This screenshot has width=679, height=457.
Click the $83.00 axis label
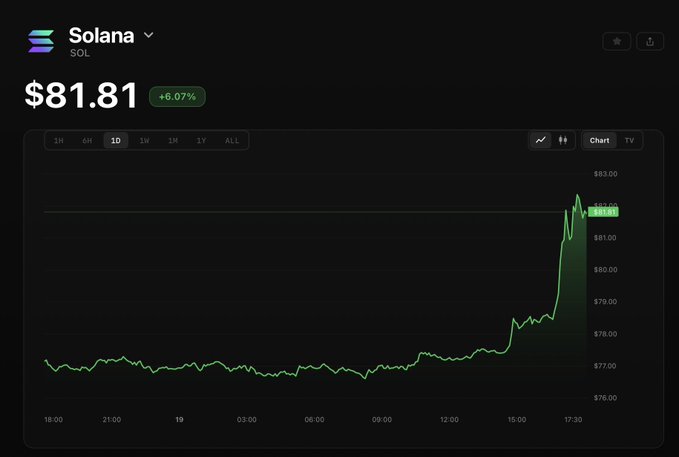605,174
